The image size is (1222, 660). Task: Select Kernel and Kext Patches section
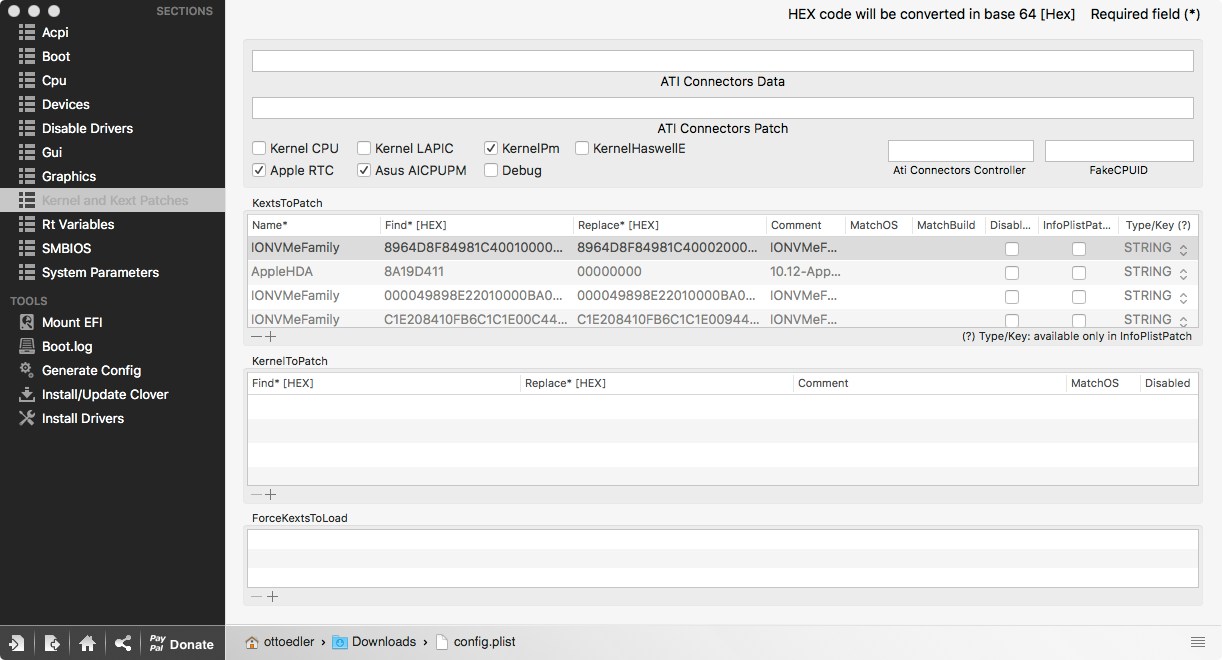pos(112,200)
